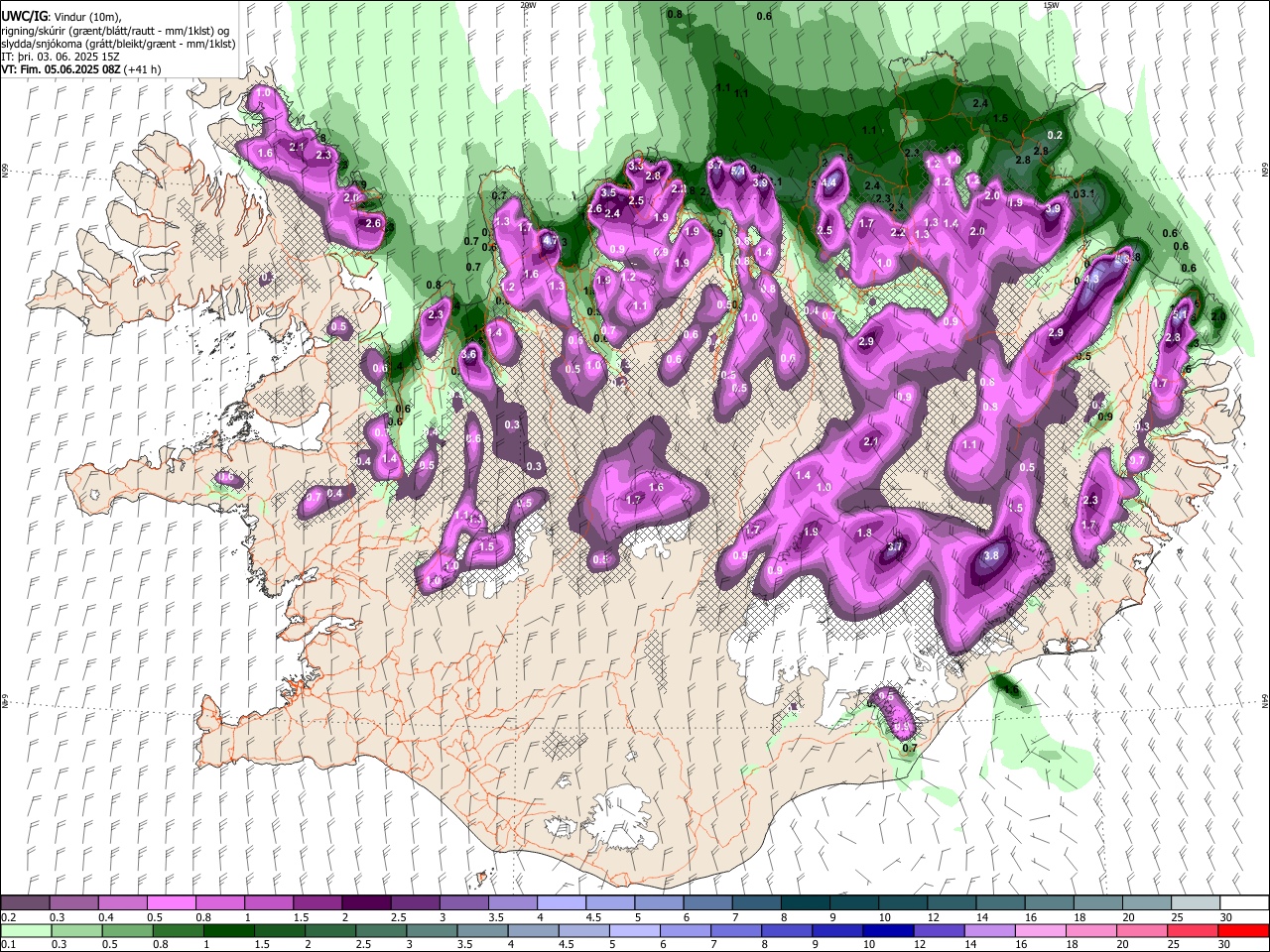
Task: Click the 20 label in the lower legend row
Action: pos(1123,945)
